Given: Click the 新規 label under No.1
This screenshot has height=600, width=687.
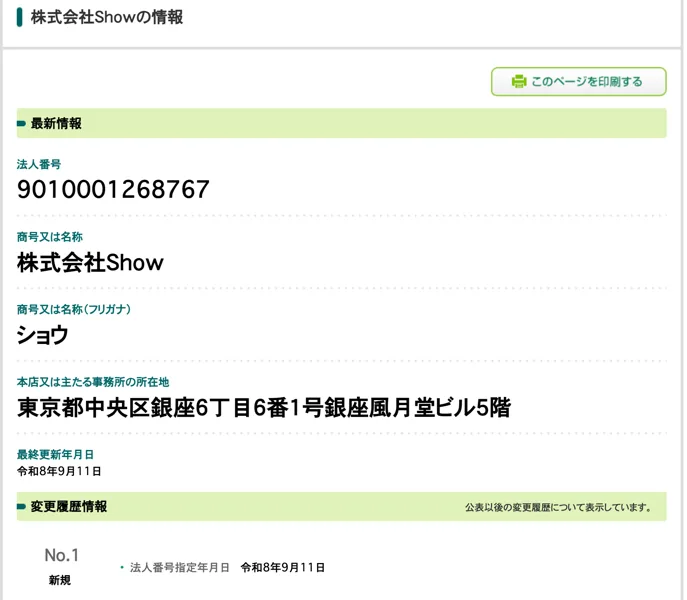Looking at the screenshot, I should click(x=60, y=580).
